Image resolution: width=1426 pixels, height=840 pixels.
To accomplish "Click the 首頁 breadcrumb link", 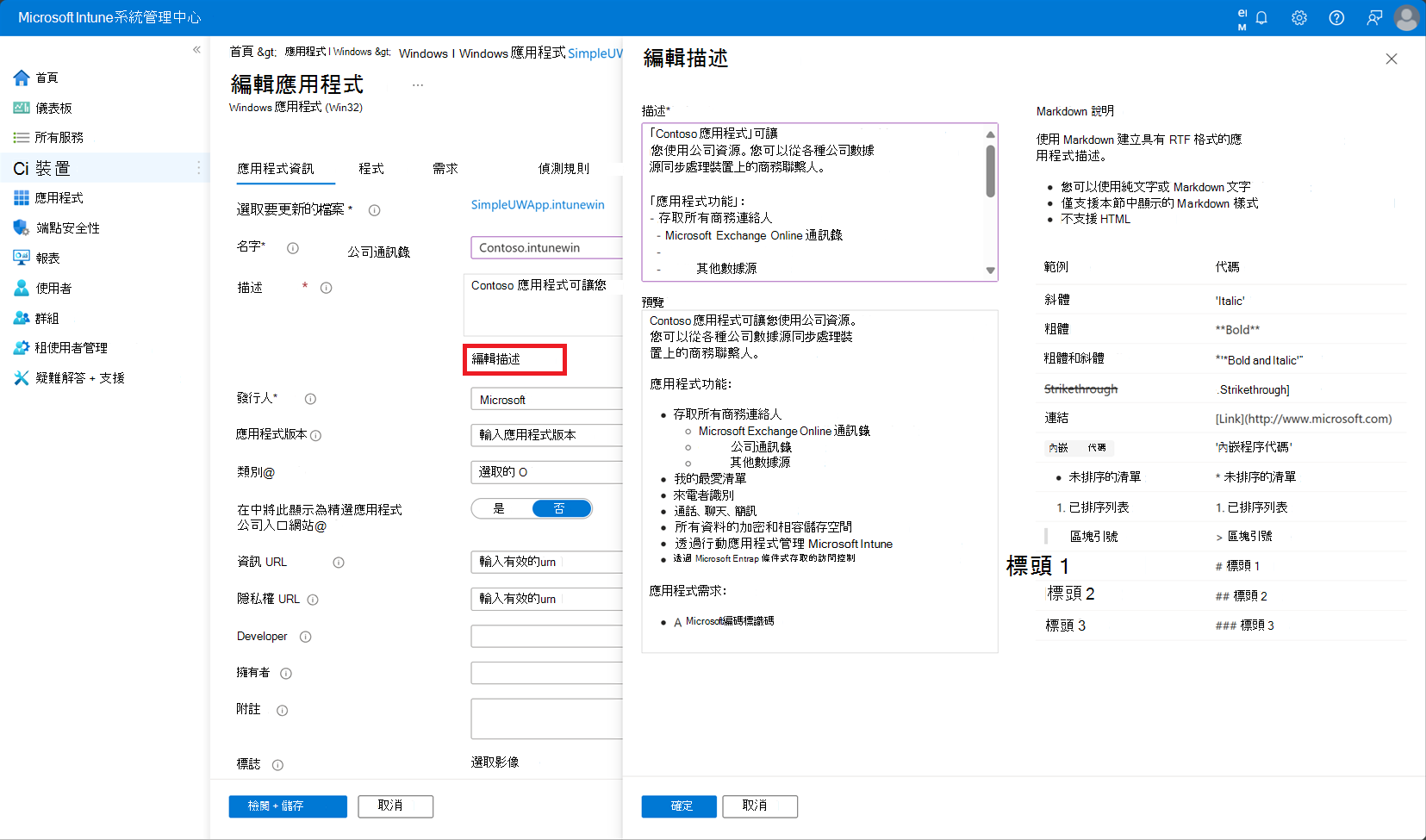I will [x=241, y=52].
